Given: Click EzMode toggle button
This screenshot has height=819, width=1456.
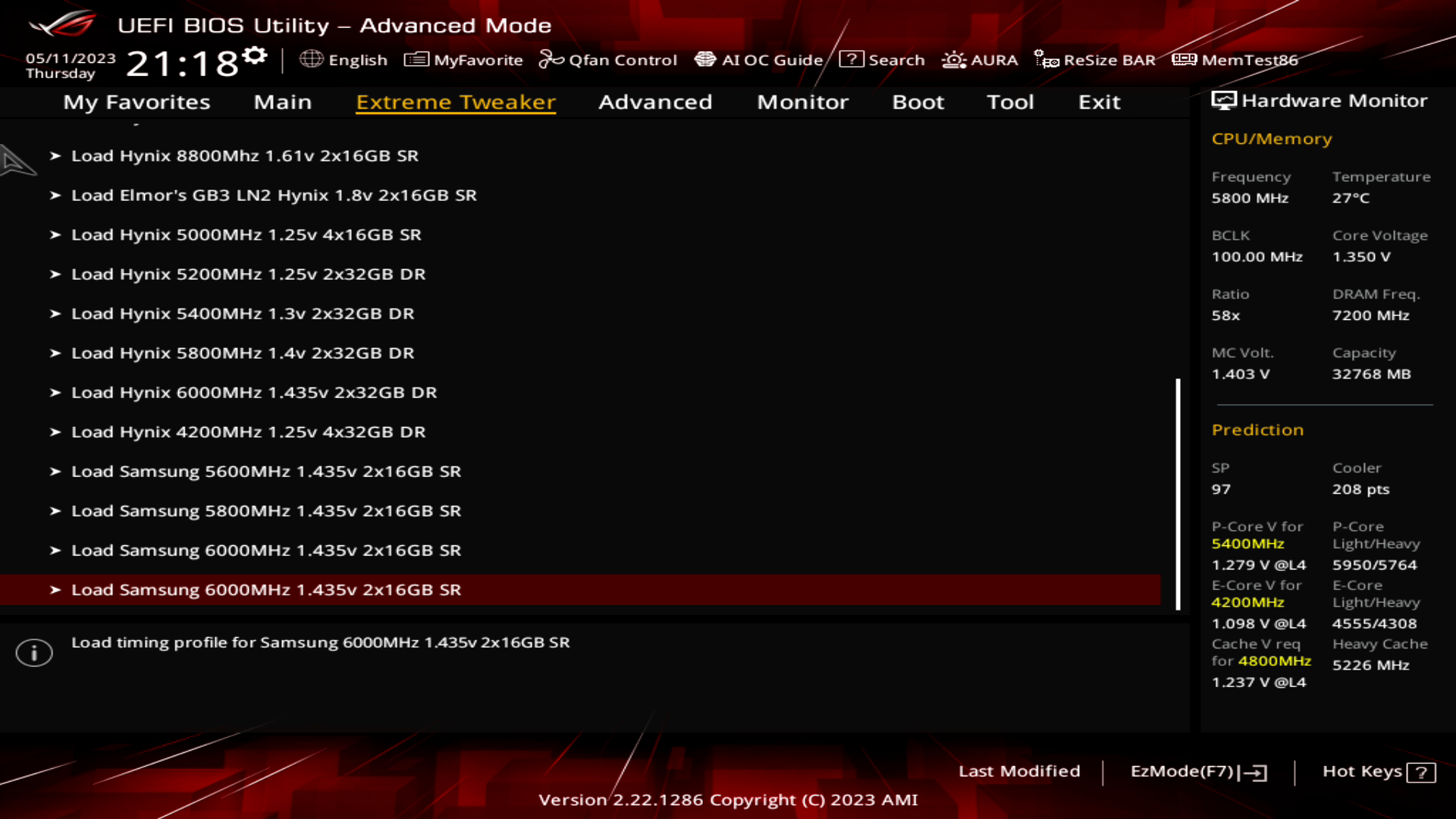Looking at the screenshot, I should 1198,770.
